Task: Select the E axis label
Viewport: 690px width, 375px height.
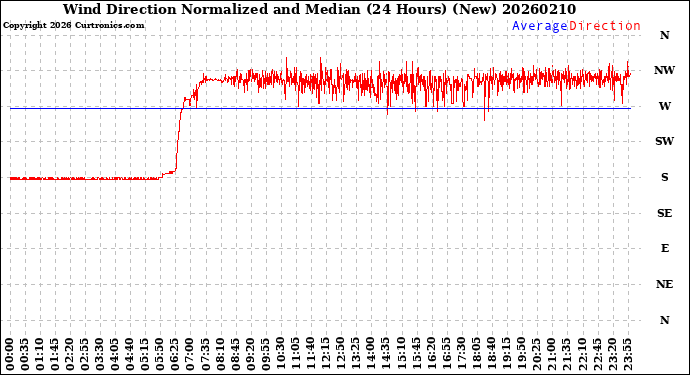Action: pyautogui.click(x=664, y=248)
